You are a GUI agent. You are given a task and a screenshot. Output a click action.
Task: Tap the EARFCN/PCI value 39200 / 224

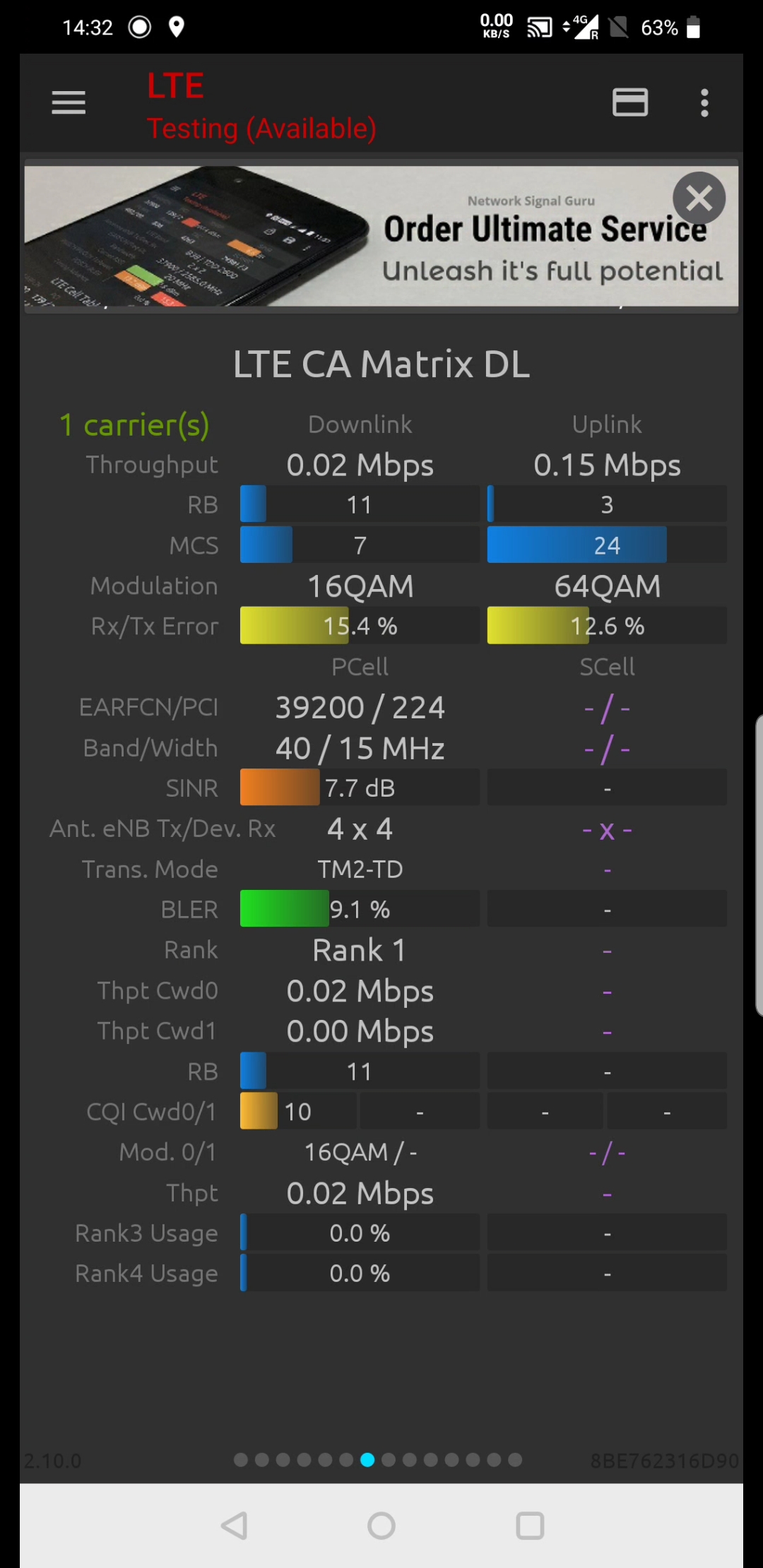coord(360,708)
